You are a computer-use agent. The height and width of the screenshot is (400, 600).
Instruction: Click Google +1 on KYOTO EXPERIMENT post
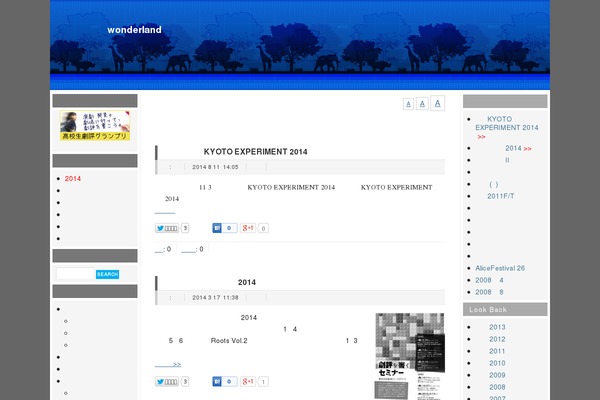(248, 228)
